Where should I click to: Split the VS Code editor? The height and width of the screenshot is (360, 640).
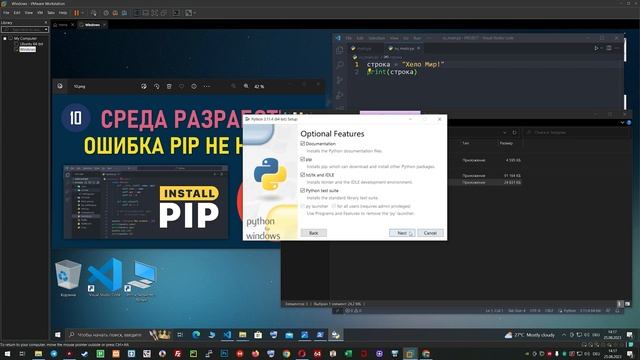click(x=609, y=48)
